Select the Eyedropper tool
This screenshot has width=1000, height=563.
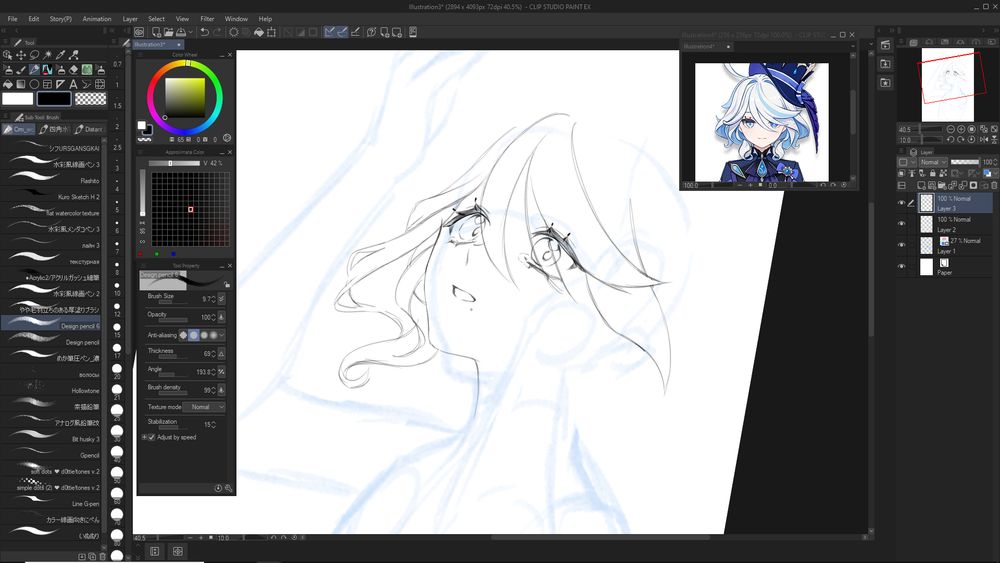(x=61, y=55)
